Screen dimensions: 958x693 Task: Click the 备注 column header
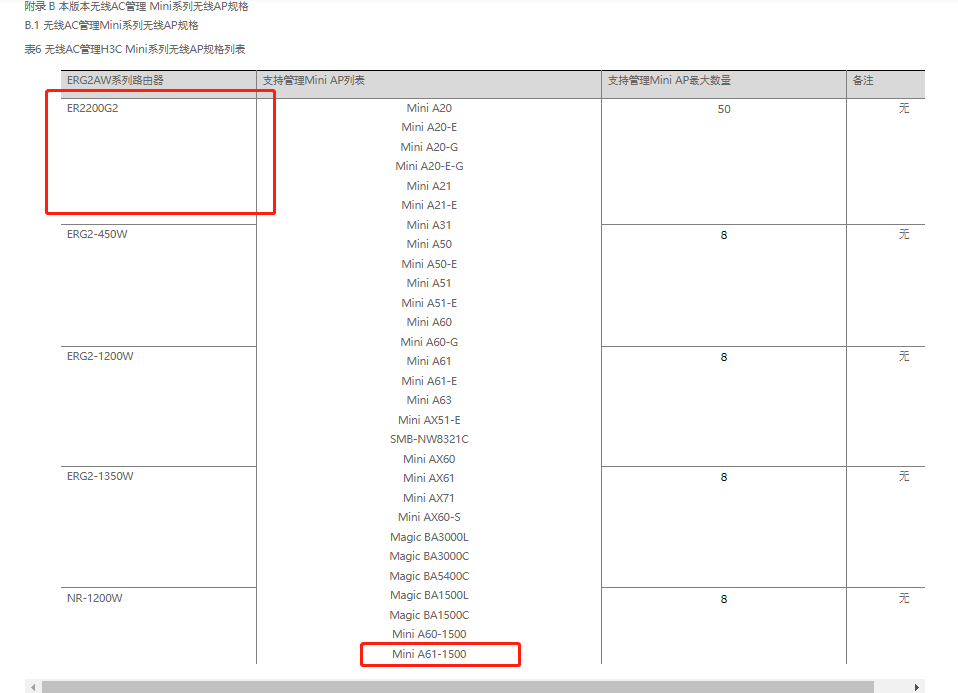pyautogui.click(x=886, y=84)
